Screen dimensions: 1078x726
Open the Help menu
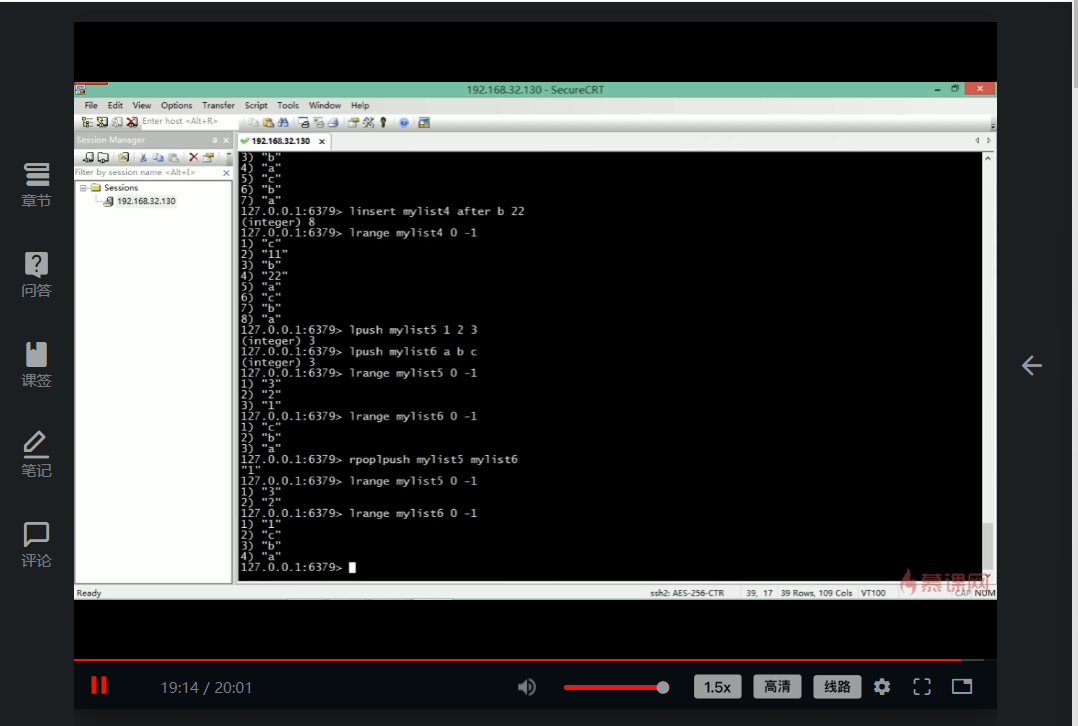(360, 105)
